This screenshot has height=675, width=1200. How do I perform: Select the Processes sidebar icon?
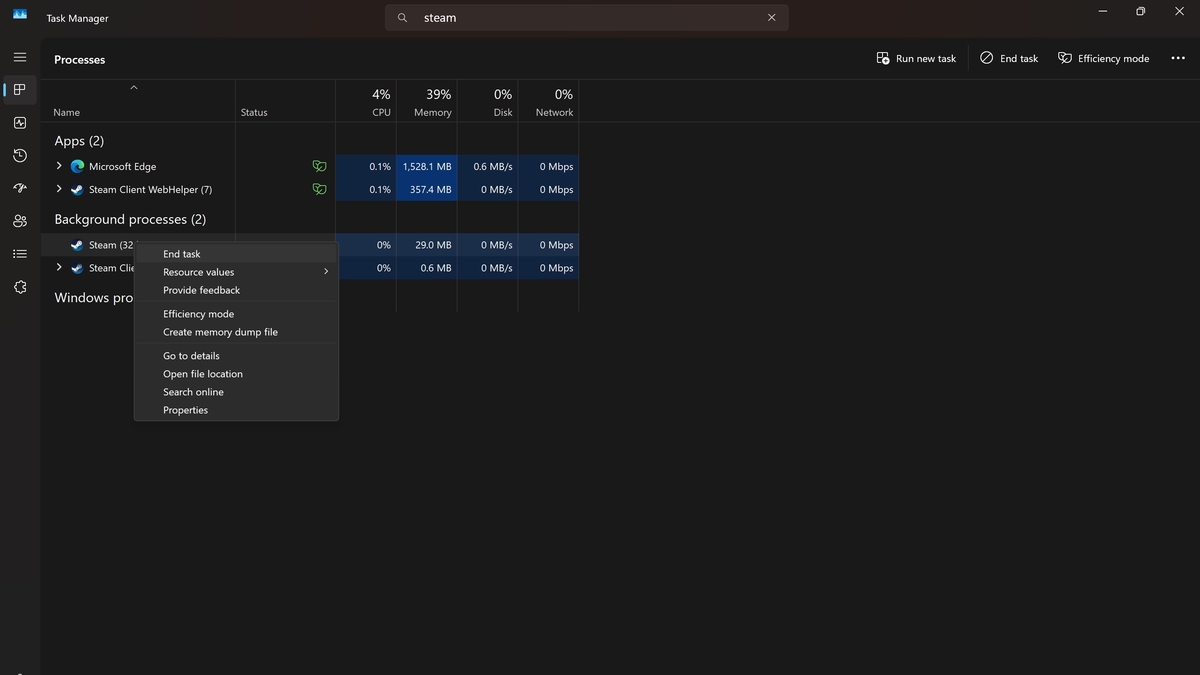[x=20, y=90]
